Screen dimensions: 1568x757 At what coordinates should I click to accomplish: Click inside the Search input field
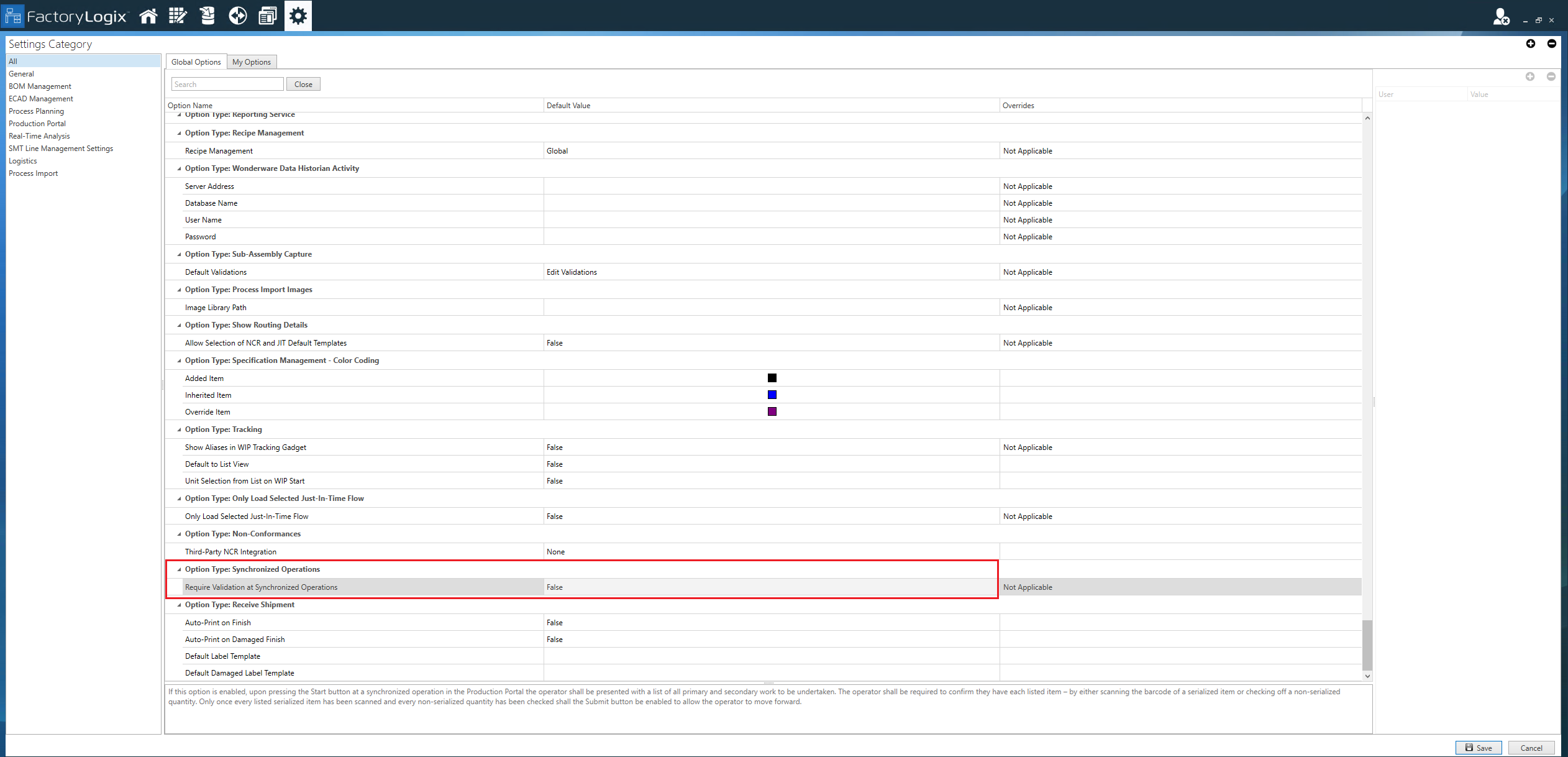point(227,83)
